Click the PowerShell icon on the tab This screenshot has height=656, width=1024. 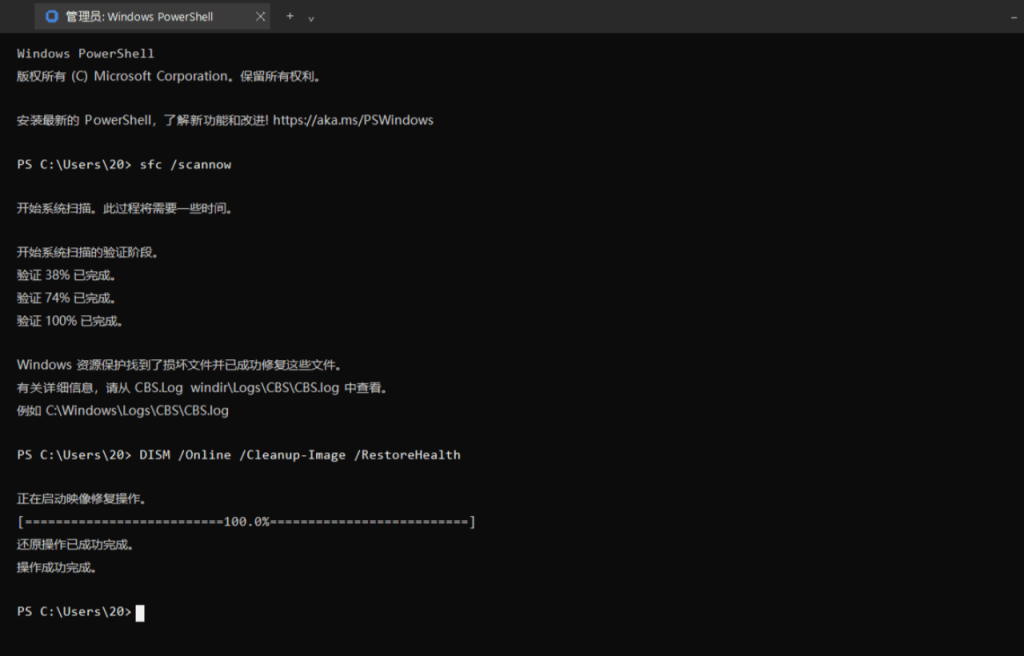[x=52, y=17]
